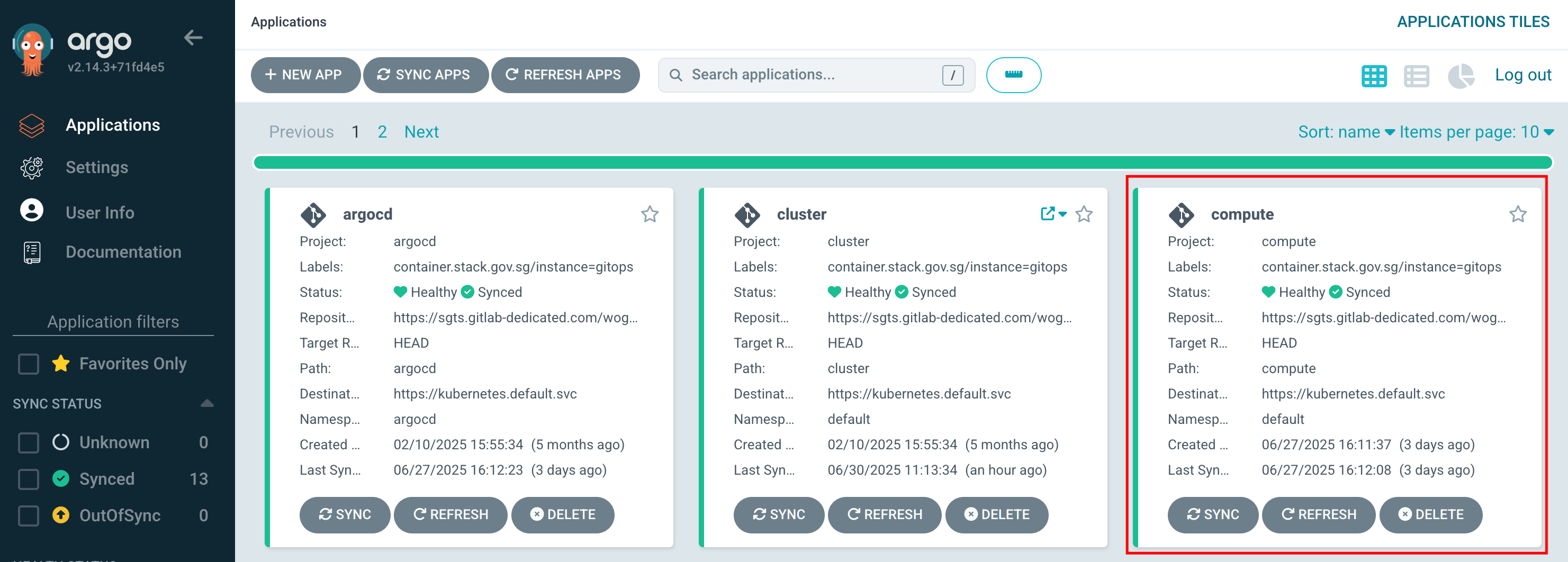1568x562 pixels.
Task: Open the Sort: name dropdown
Action: [1346, 131]
